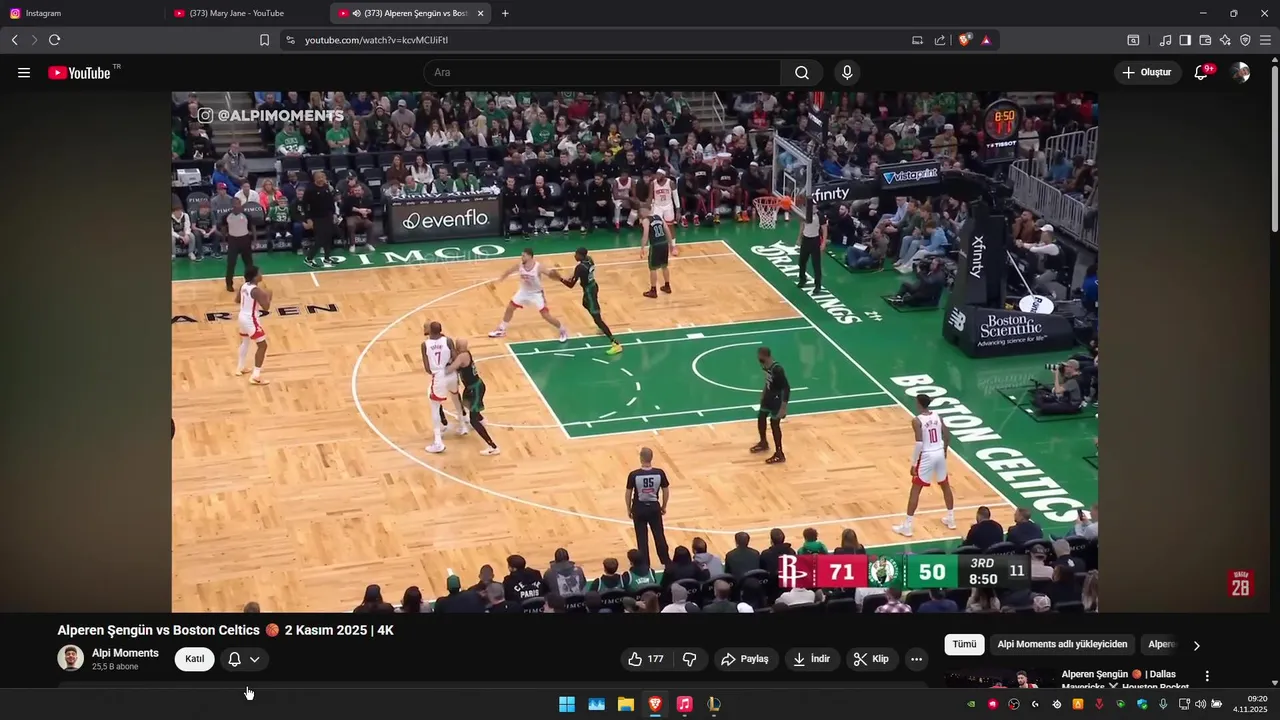Select the Alperen Şengün vs Boston tab
The image size is (1280, 720).
pyautogui.click(x=412, y=13)
